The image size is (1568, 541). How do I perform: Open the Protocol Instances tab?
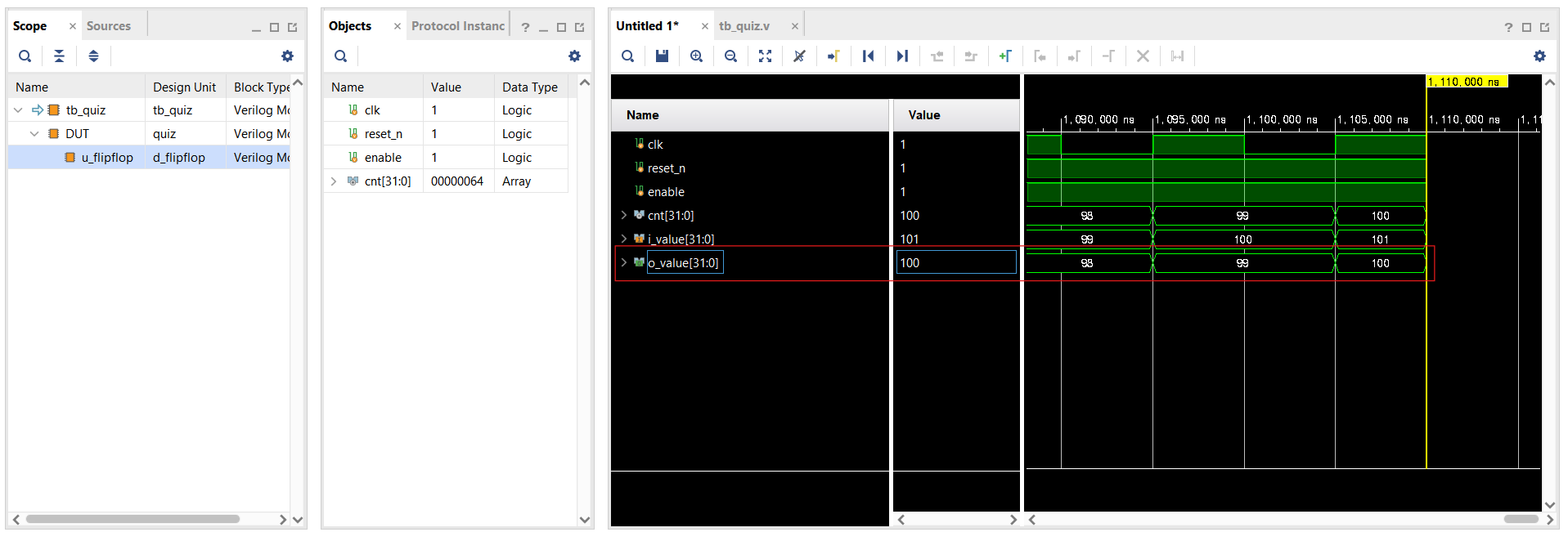click(458, 26)
